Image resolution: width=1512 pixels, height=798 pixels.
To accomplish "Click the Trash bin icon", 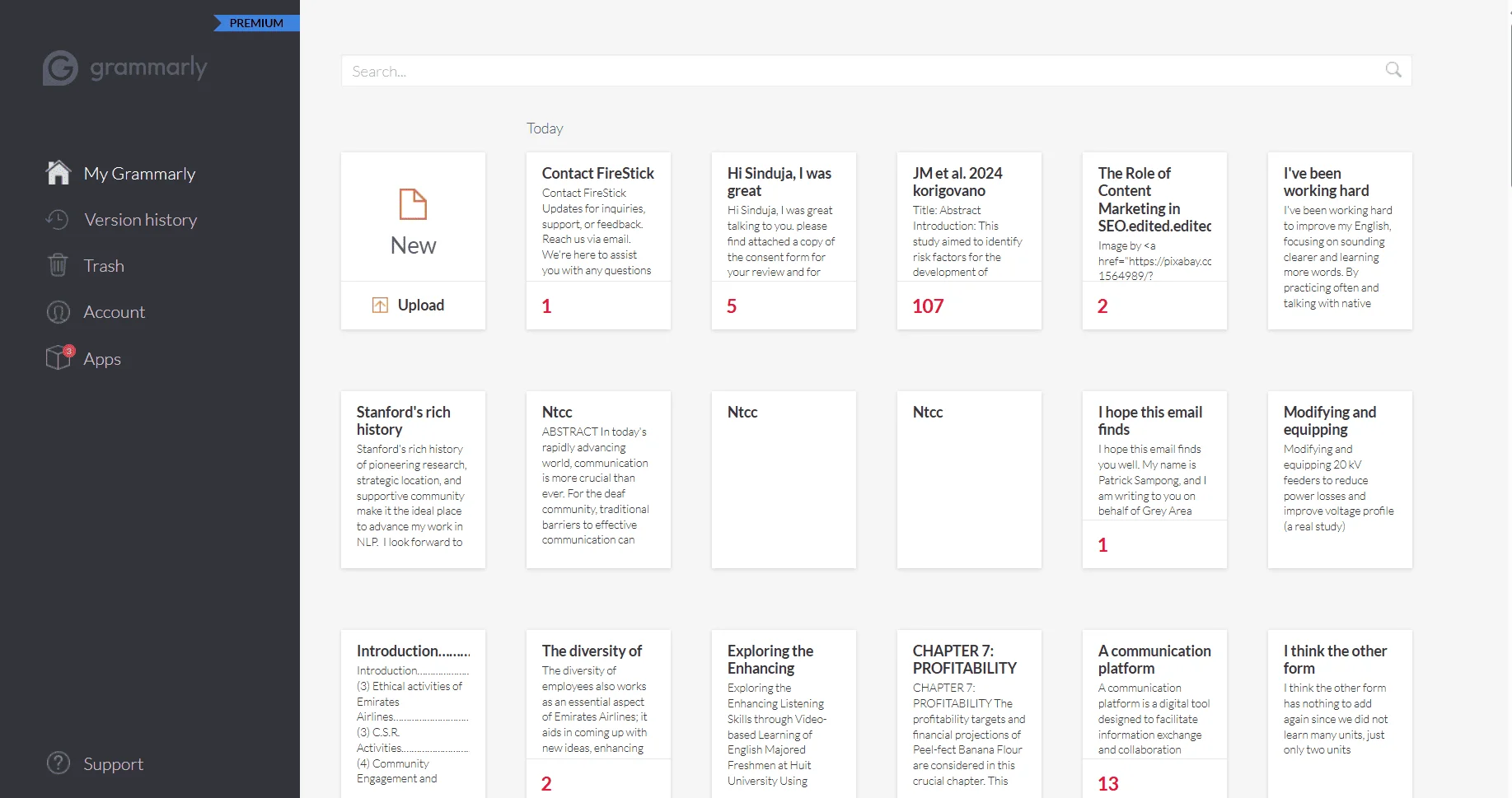I will click(x=58, y=265).
